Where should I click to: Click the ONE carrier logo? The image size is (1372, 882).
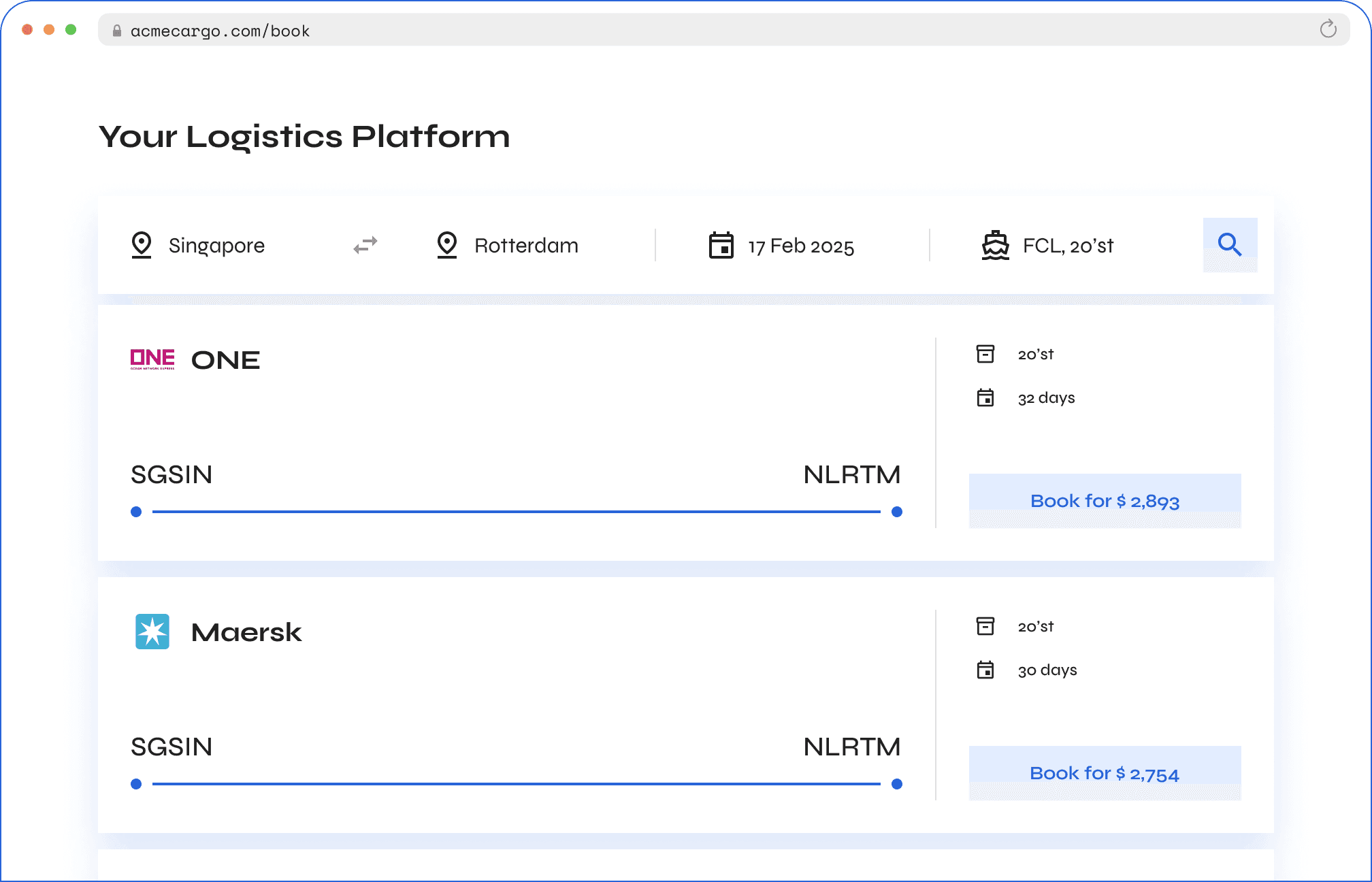click(152, 359)
